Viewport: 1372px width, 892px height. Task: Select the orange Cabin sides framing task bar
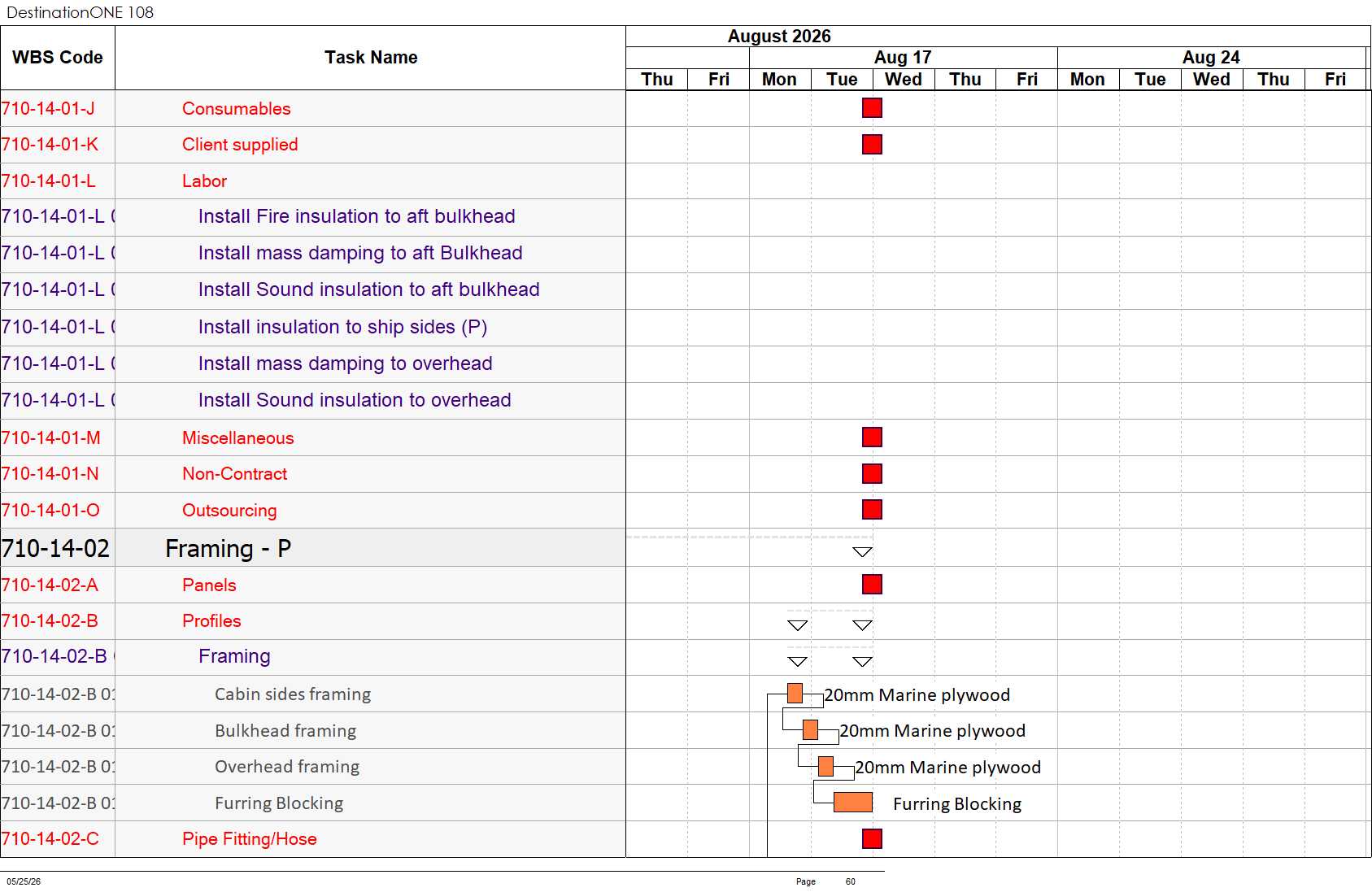[795, 694]
